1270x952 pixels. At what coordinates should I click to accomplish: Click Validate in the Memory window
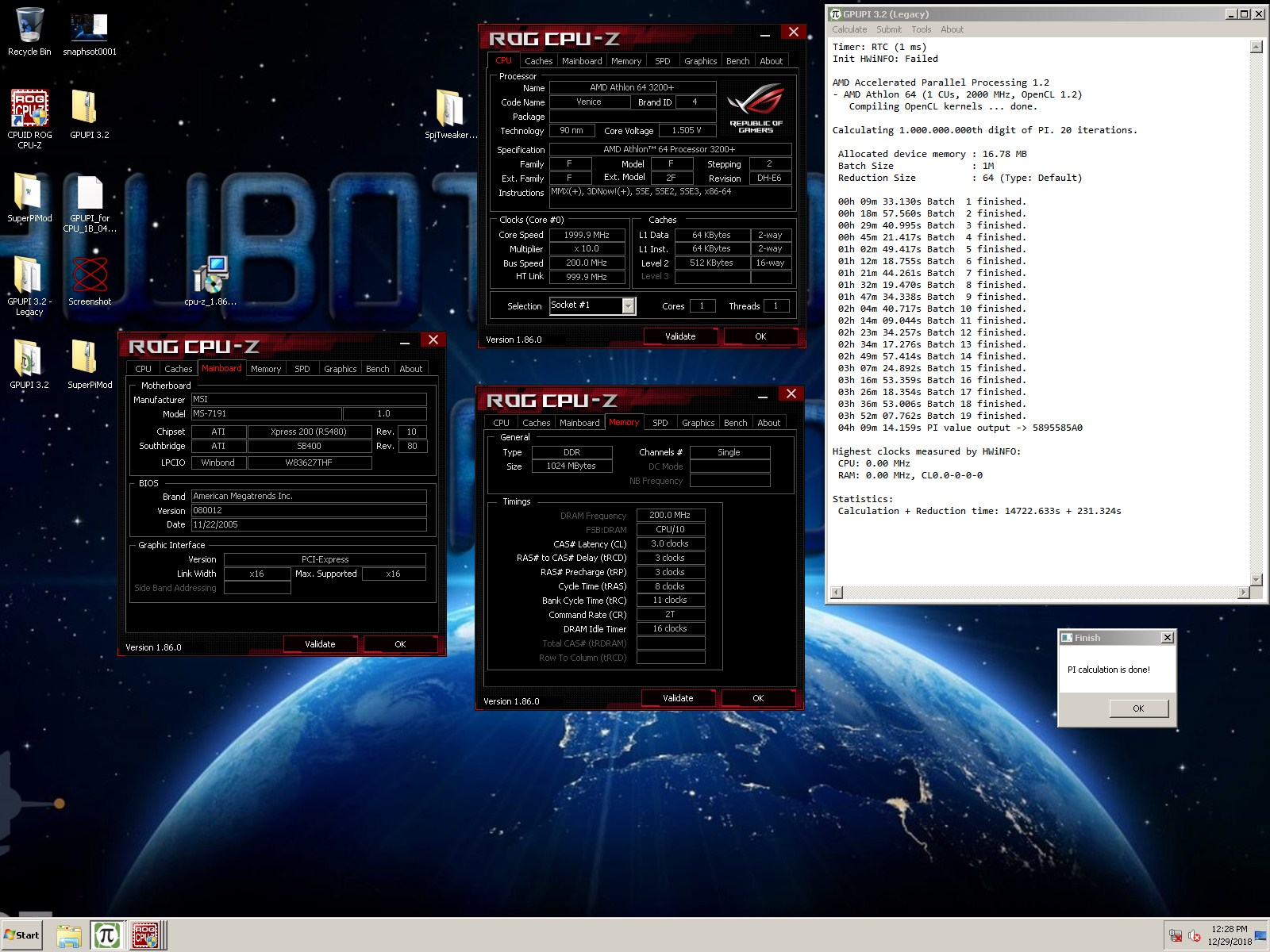(x=678, y=698)
